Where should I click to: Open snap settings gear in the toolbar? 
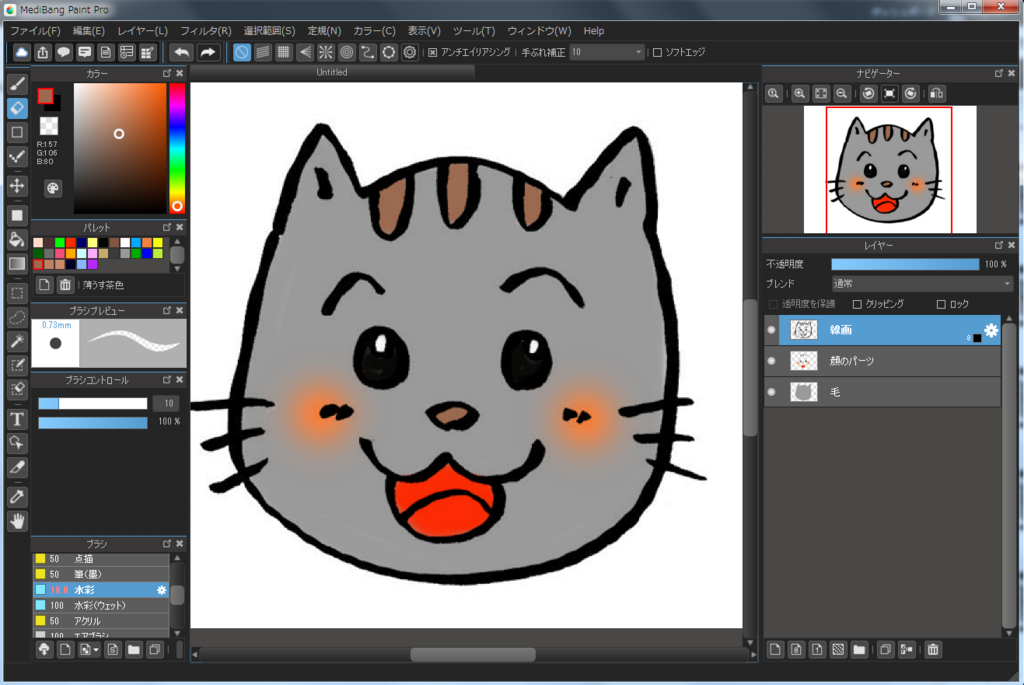pyautogui.click(x=409, y=52)
